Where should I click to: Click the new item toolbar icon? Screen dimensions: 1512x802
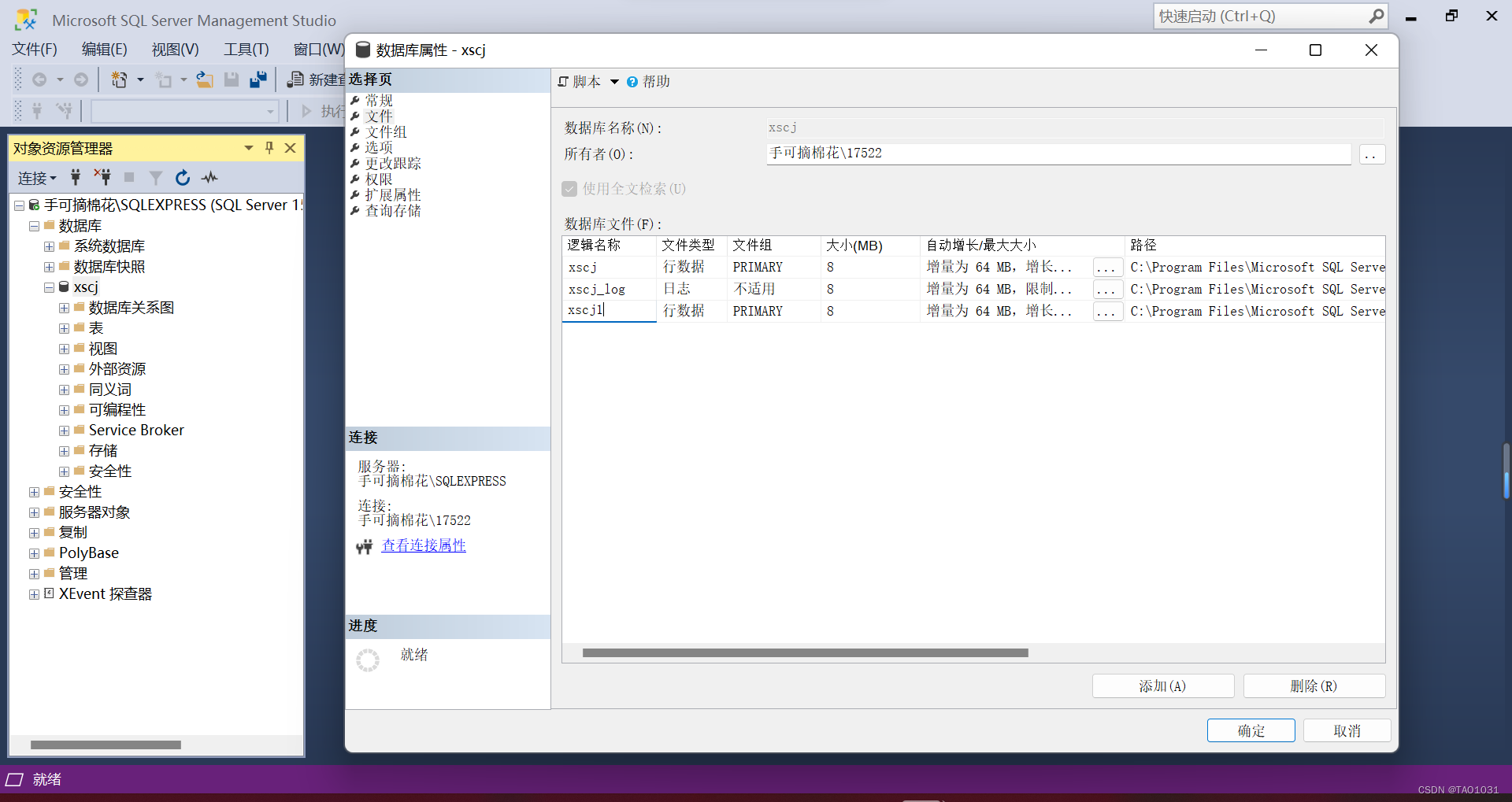point(119,79)
